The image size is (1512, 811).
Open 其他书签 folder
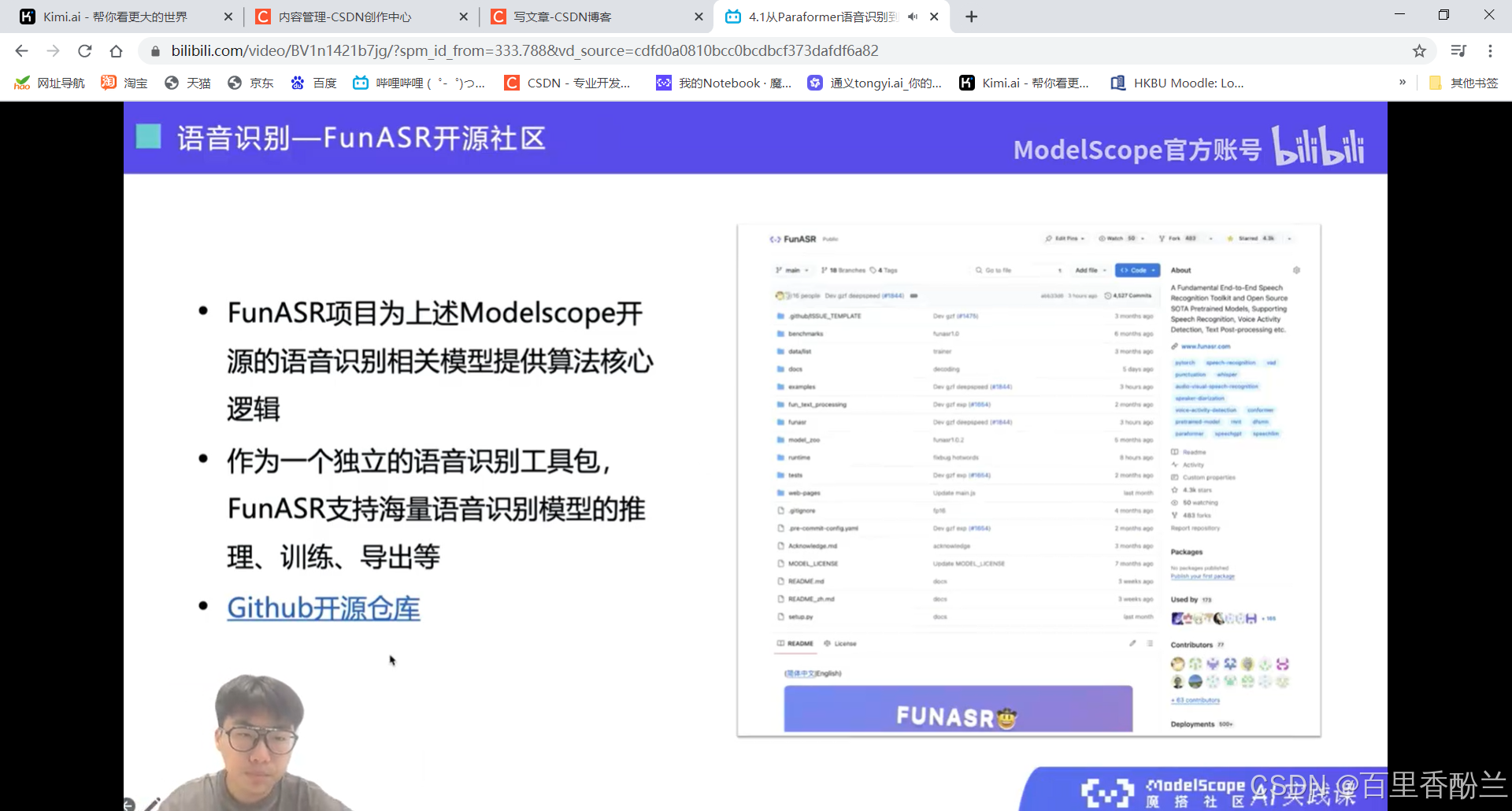[1463, 83]
